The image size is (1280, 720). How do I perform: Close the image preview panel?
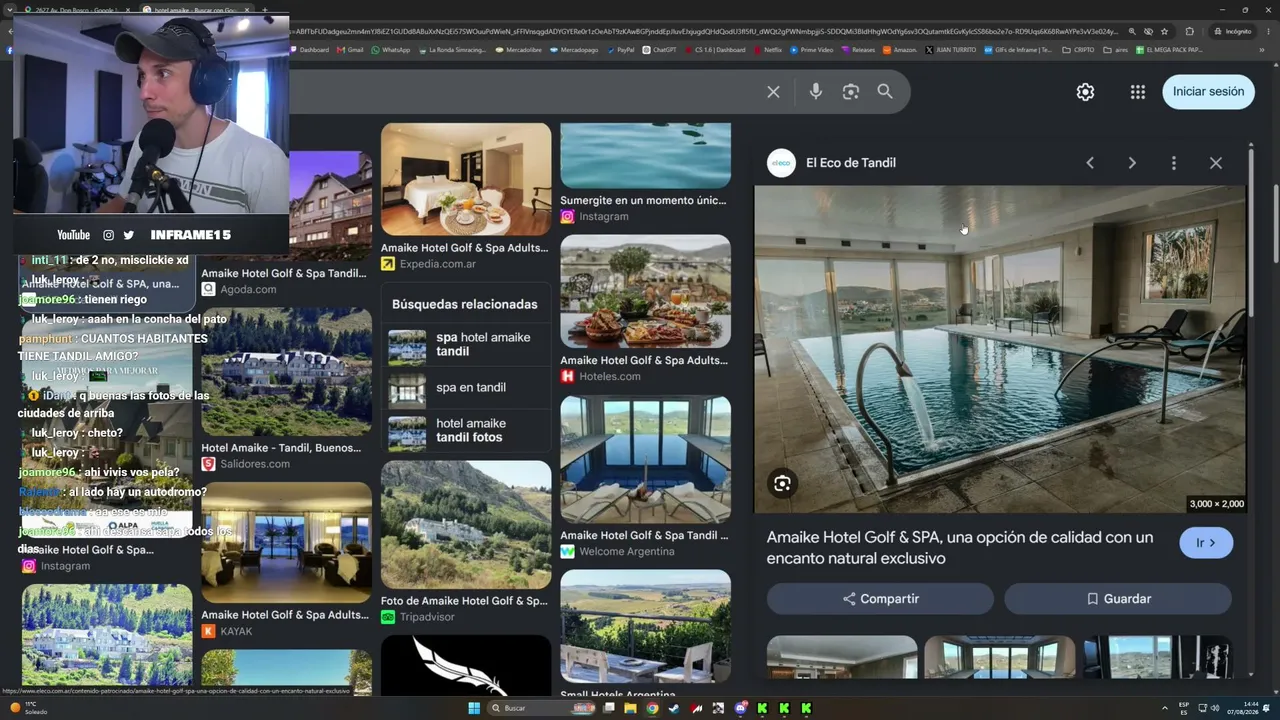click(x=1216, y=163)
